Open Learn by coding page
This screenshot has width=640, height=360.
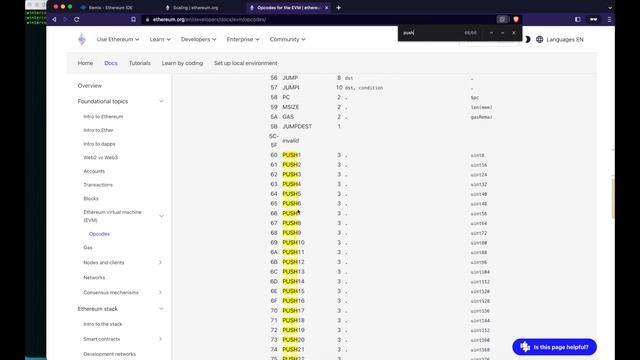point(182,63)
